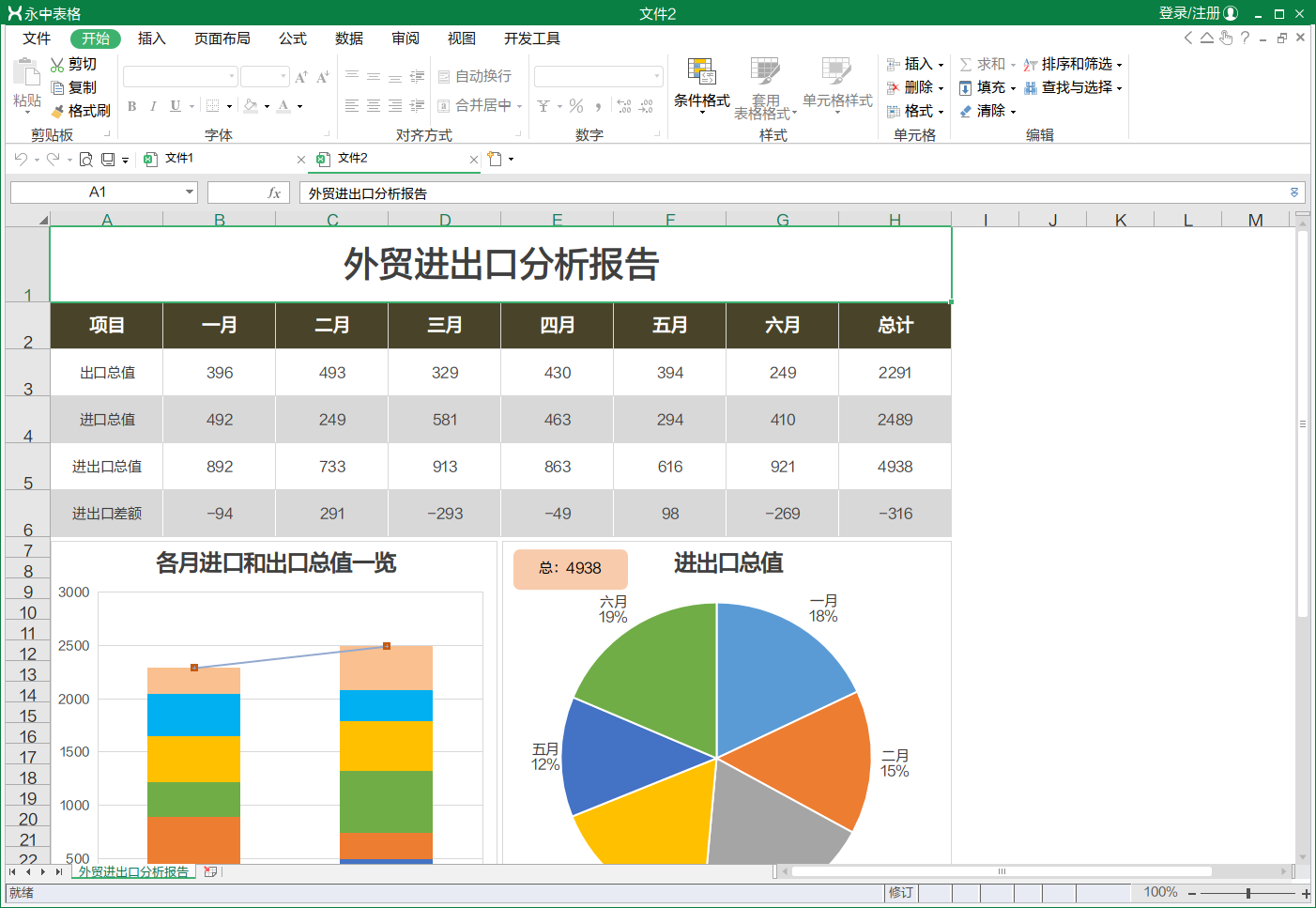Image resolution: width=1316 pixels, height=908 pixels.
Task: Toggle italic formatting
Action: (x=153, y=106)
